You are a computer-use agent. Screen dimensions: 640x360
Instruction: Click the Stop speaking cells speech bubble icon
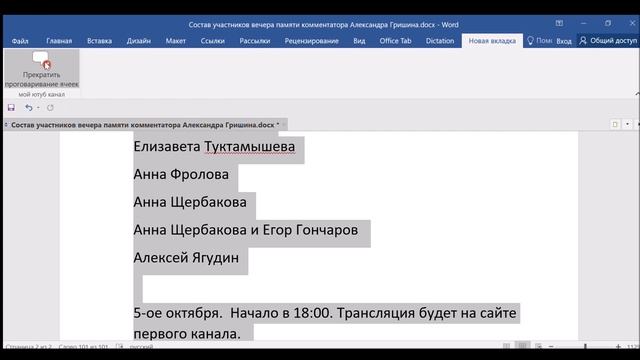point(41,60)
